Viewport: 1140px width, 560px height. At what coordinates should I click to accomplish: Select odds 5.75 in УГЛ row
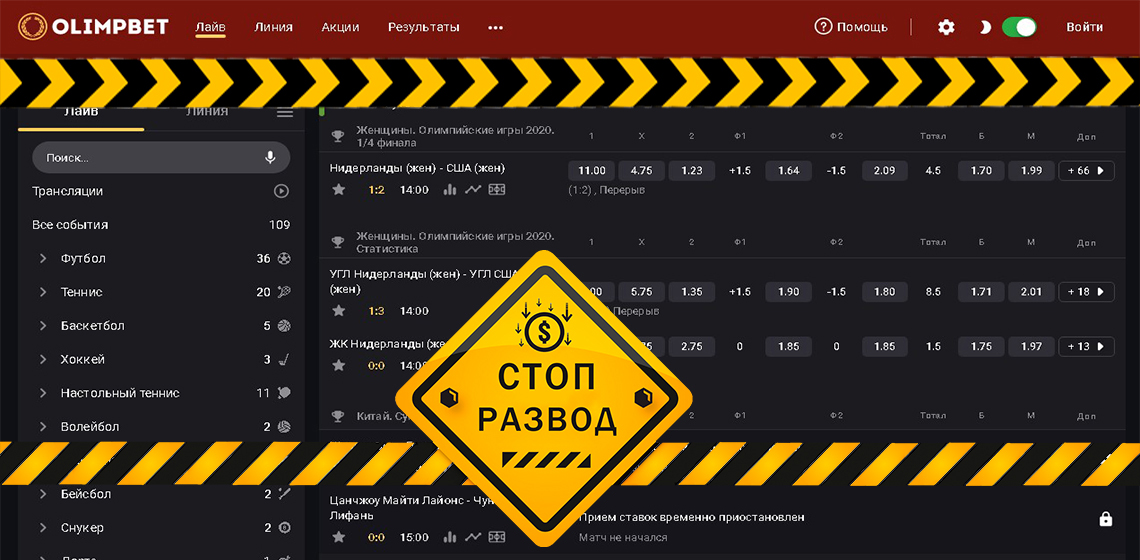(641, 292)
